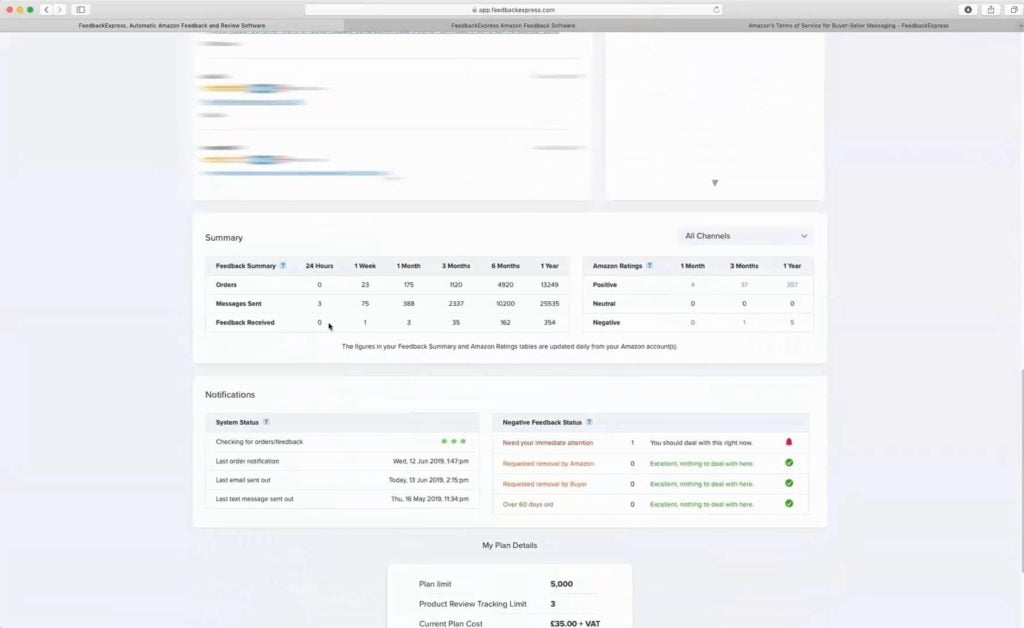Open the Safari share icon
The width and height of the screenshot is (1024, 628).
click(x=991, y=10)
